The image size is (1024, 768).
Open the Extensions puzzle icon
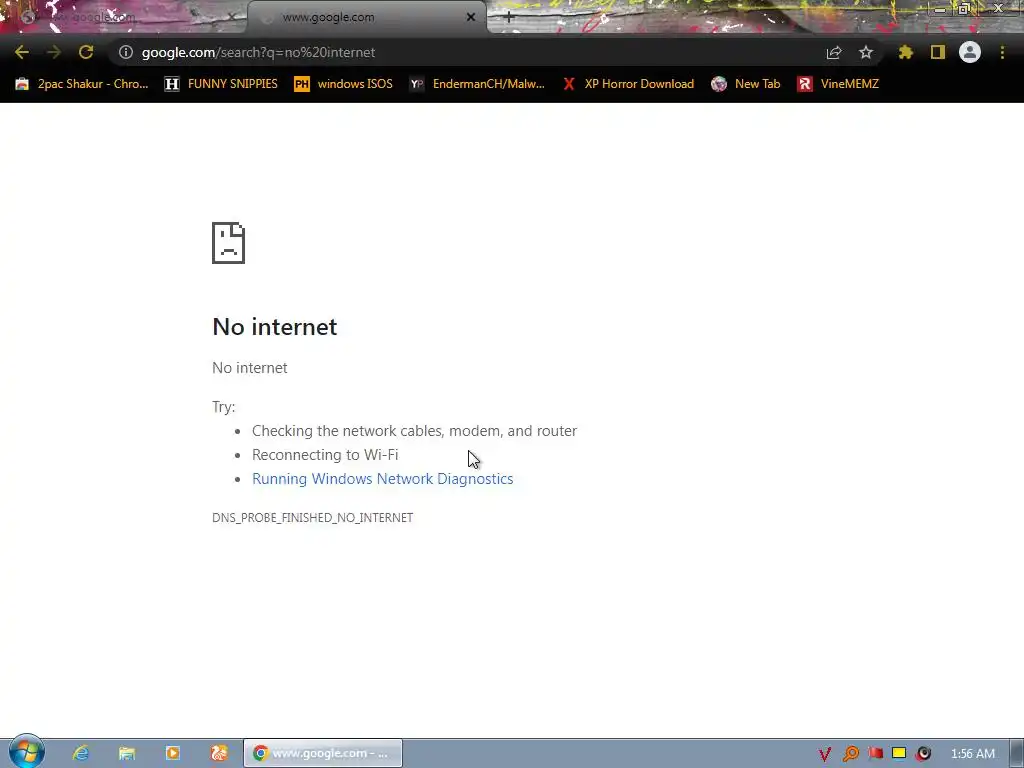[x=906, y=52]
